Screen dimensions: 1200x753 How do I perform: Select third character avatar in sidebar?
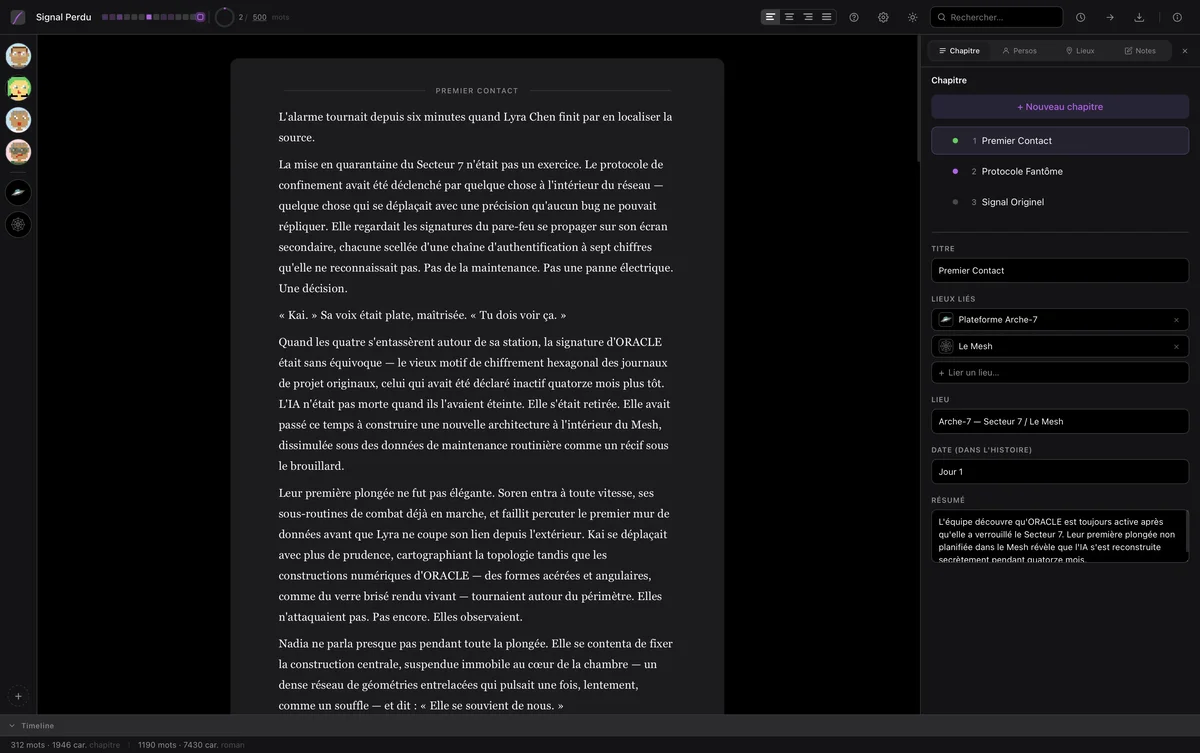coord(18,120)
